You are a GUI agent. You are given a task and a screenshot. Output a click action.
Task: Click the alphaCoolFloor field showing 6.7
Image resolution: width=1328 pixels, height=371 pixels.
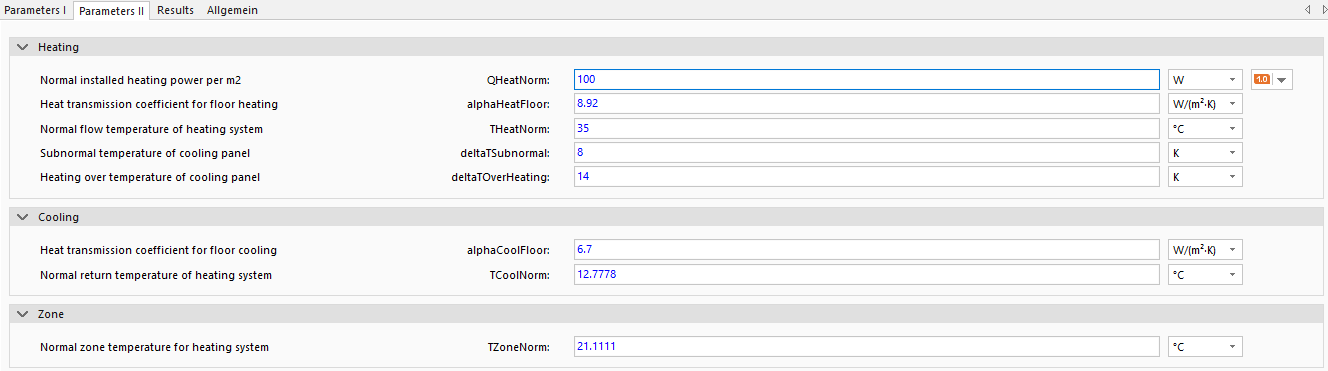(x=867, y=250)
